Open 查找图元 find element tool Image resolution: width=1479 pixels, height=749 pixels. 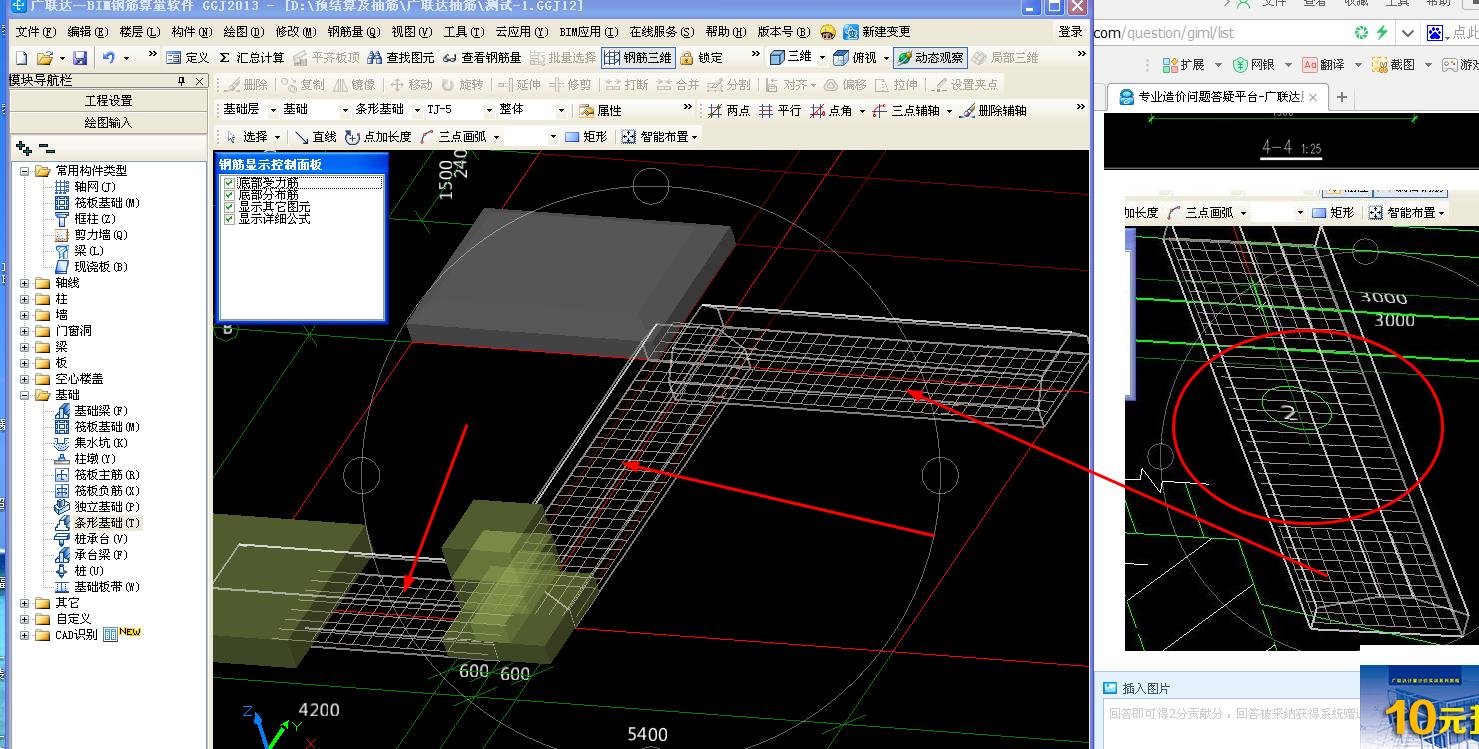point(401,58)
